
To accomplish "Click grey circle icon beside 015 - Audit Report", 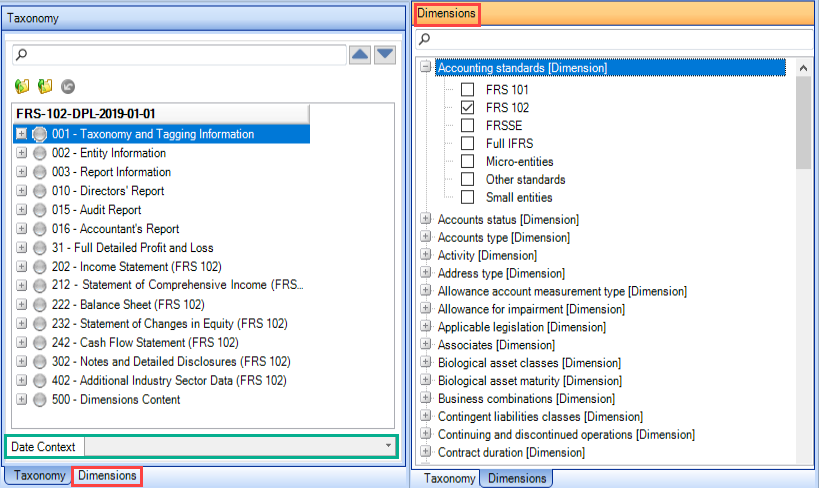I will coord(40,210).
